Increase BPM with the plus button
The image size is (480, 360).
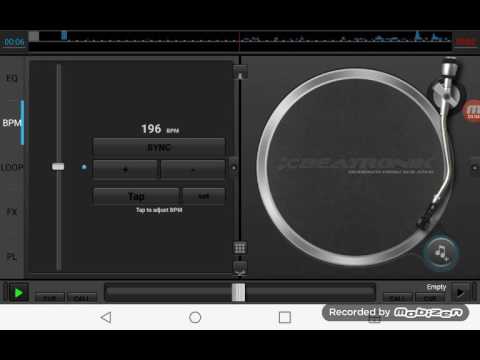click(125, 169)
